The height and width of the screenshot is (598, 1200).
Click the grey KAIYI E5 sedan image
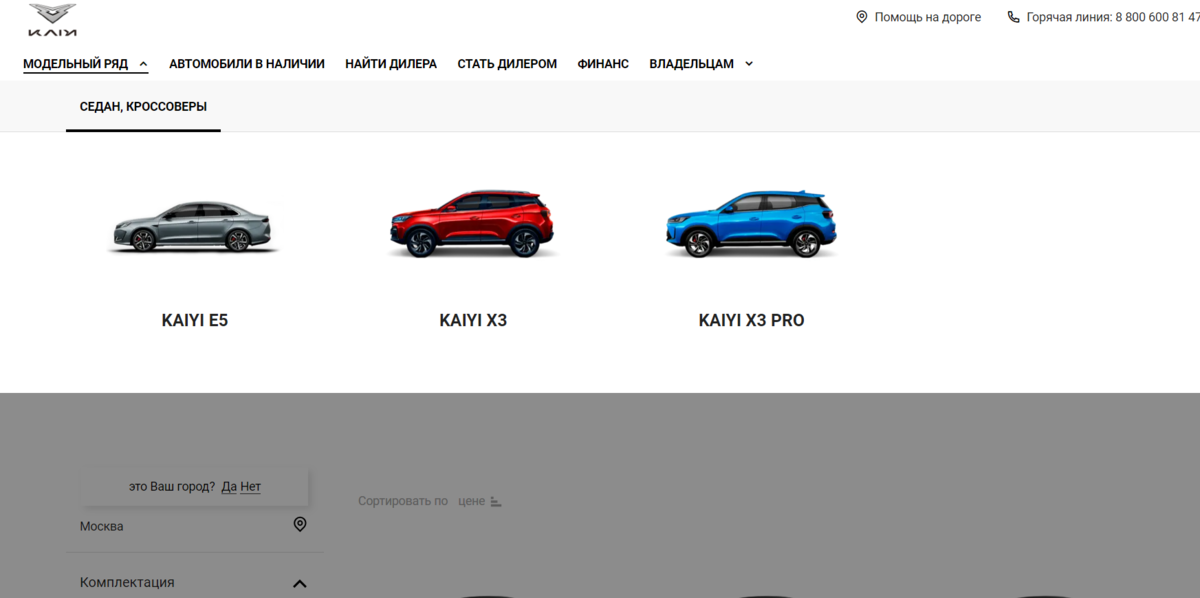pyautogui.click(x=192, y=226)
